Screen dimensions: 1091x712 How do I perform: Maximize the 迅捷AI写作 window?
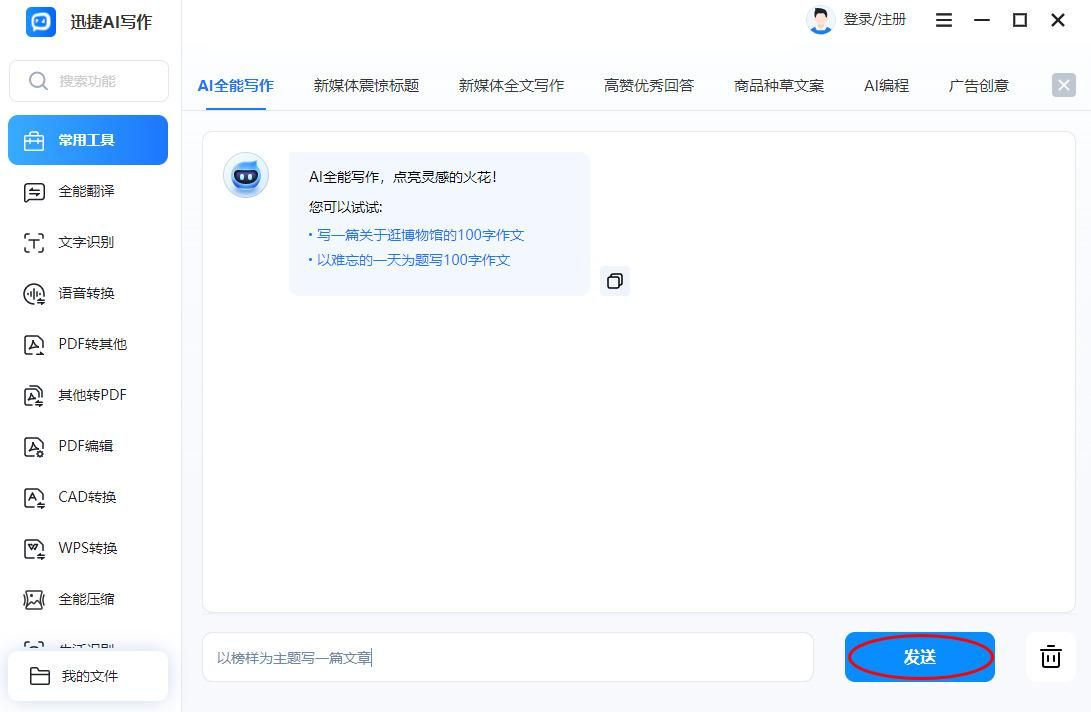click(1019, 20)
